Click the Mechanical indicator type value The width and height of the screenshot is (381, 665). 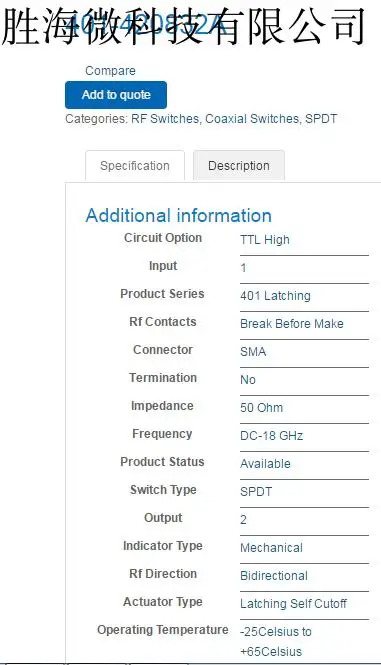coord(272,548)
